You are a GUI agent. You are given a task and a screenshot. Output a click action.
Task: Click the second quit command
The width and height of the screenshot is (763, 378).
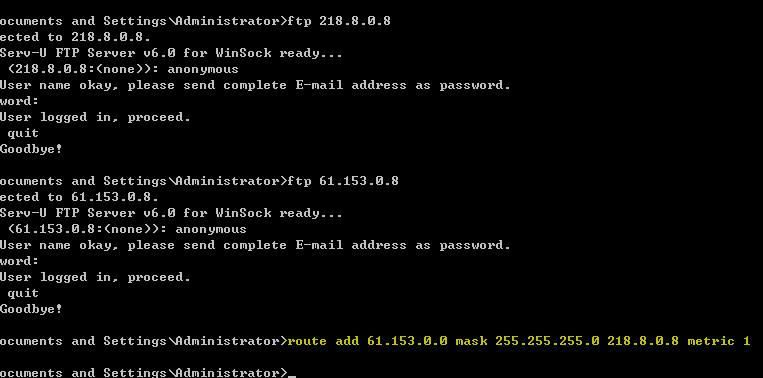pos(23,294)
